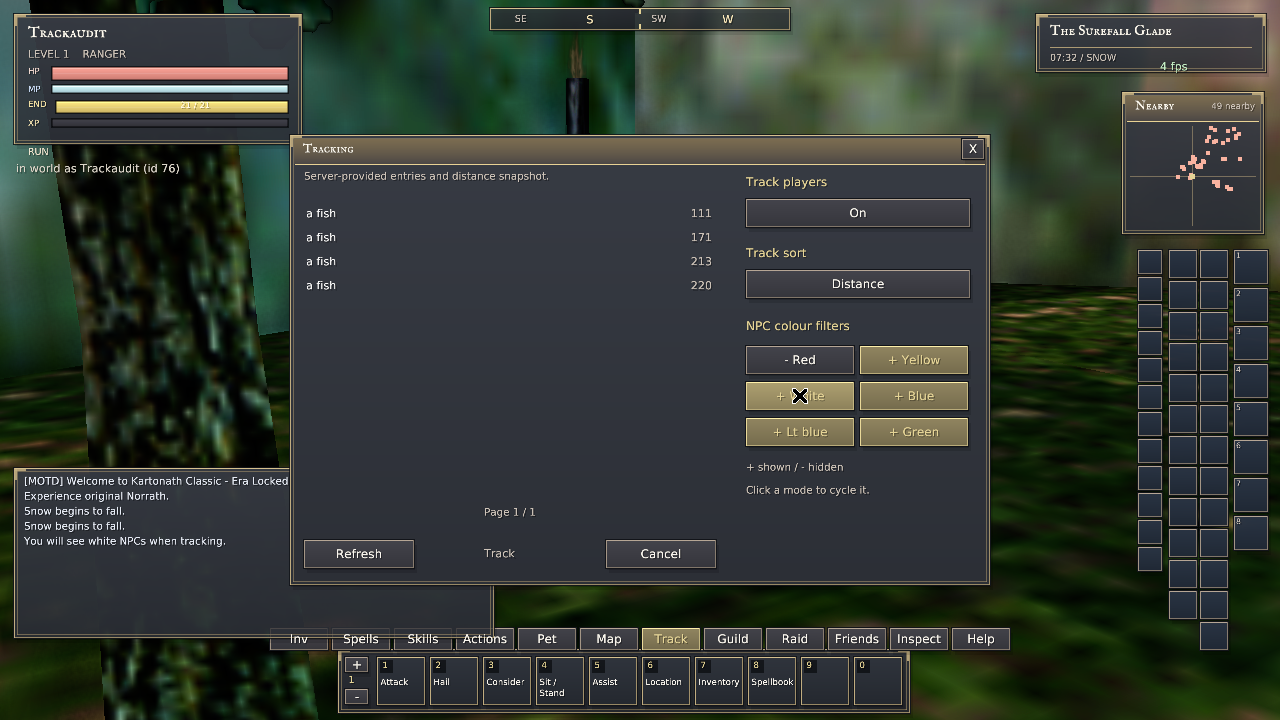This screenshot has height=720, width=1280.
Task: Refresh the tracking list
Action: click(359, 554)
